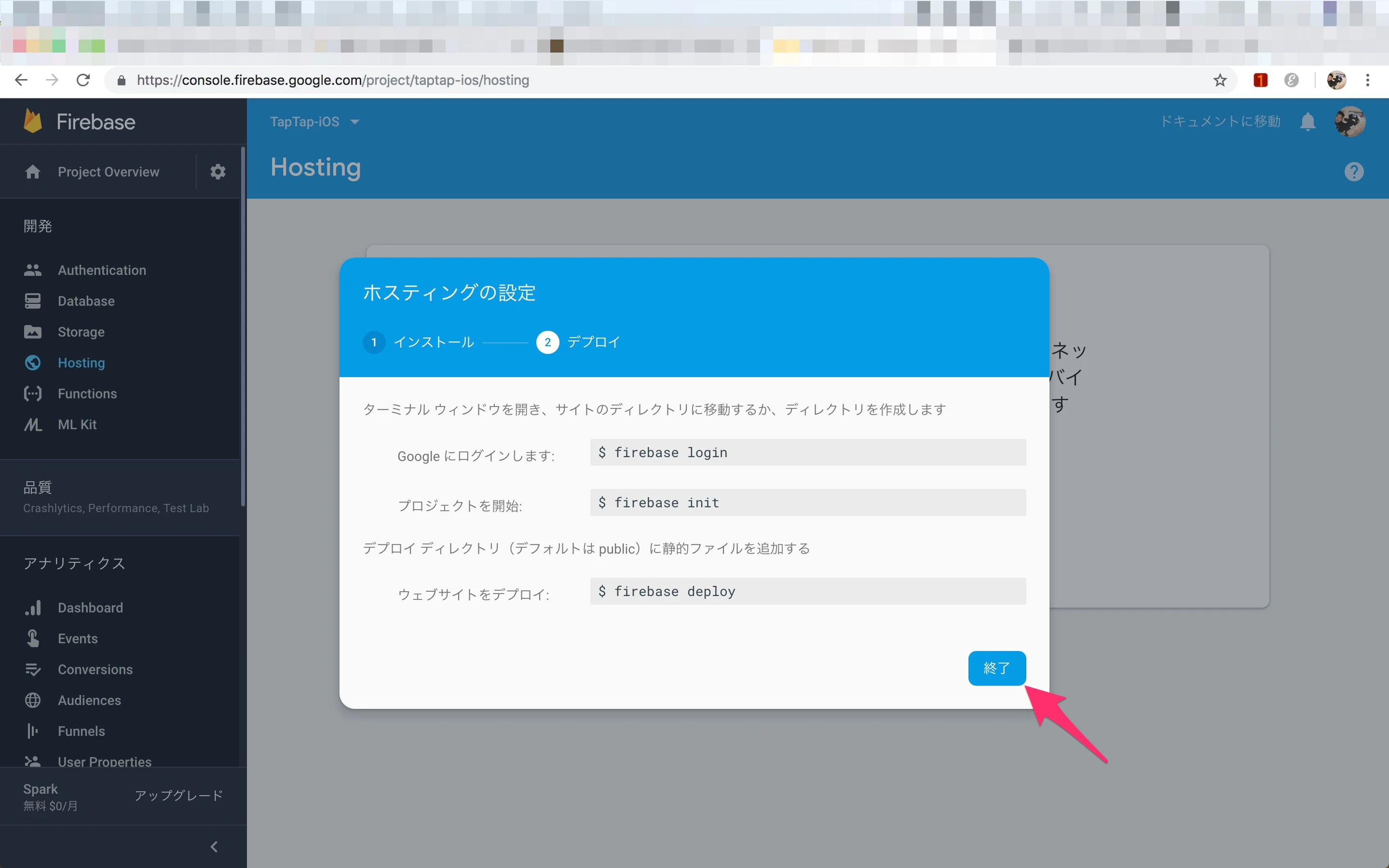The width and height of the screenshot is (1389, 868).
Task: Select the Hosting globe icon
Action: [33, 363]
